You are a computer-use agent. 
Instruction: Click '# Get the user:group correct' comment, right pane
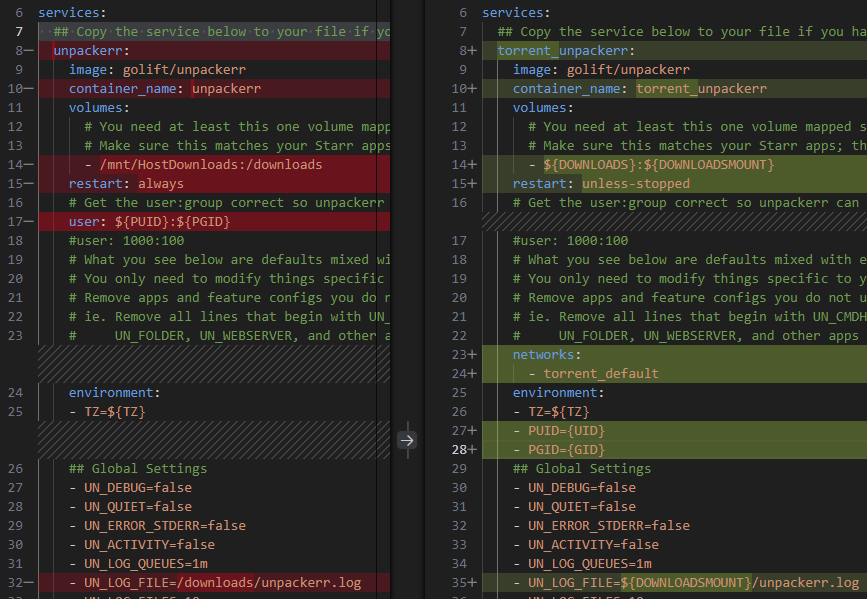[686, 203]
